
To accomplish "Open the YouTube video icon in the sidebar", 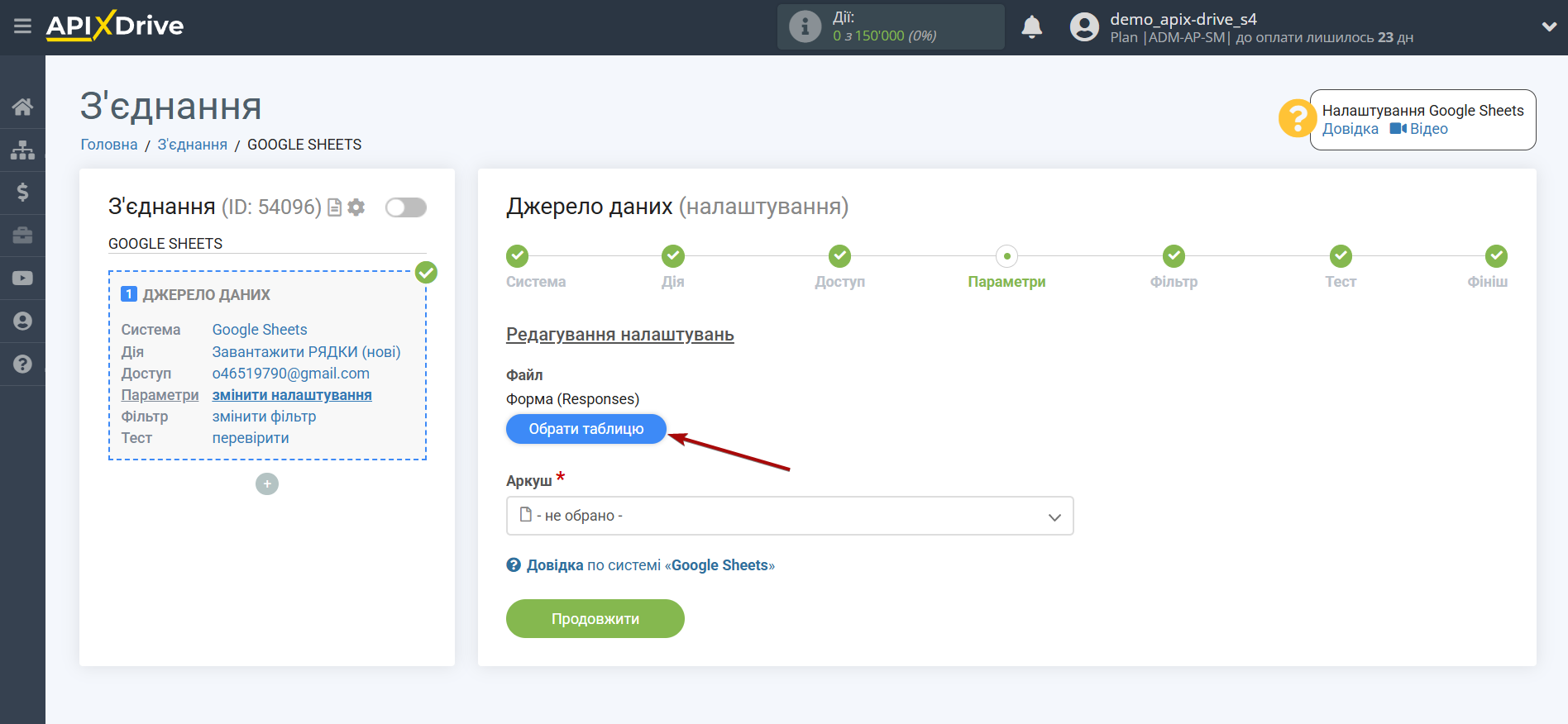I will tap(22, 279).
